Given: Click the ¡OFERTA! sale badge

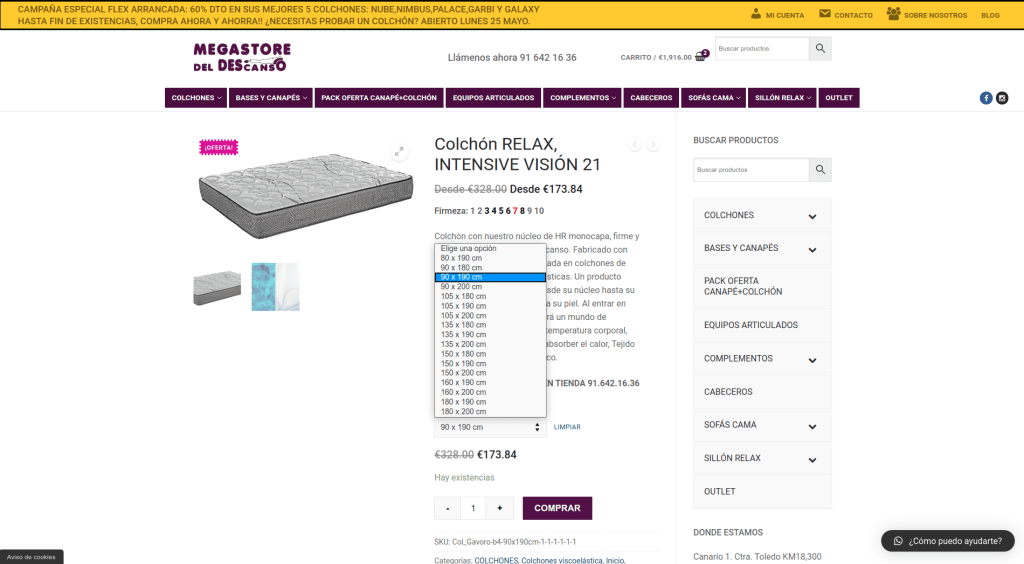Looking at the screenshot, I should tap(219, 148).
